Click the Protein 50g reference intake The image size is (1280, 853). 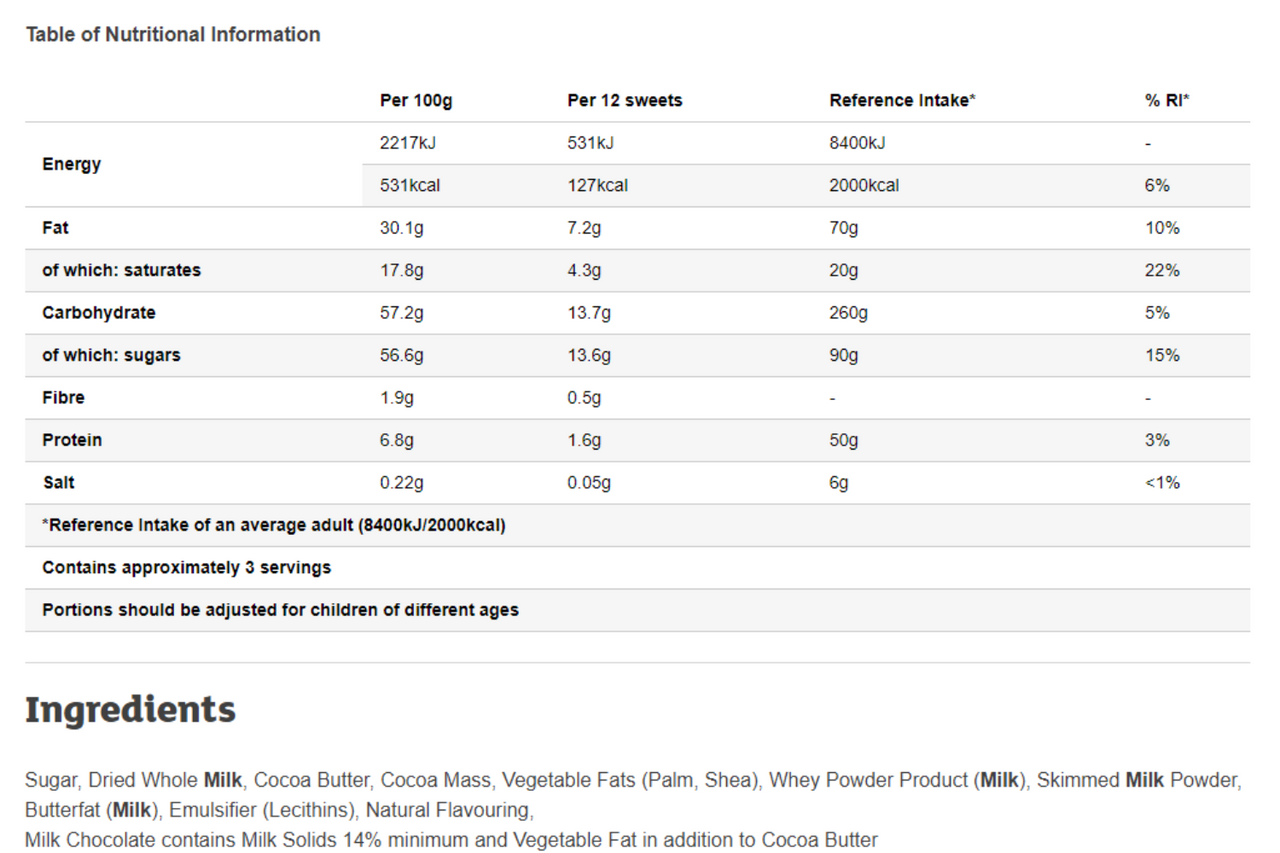coord(844,440)
